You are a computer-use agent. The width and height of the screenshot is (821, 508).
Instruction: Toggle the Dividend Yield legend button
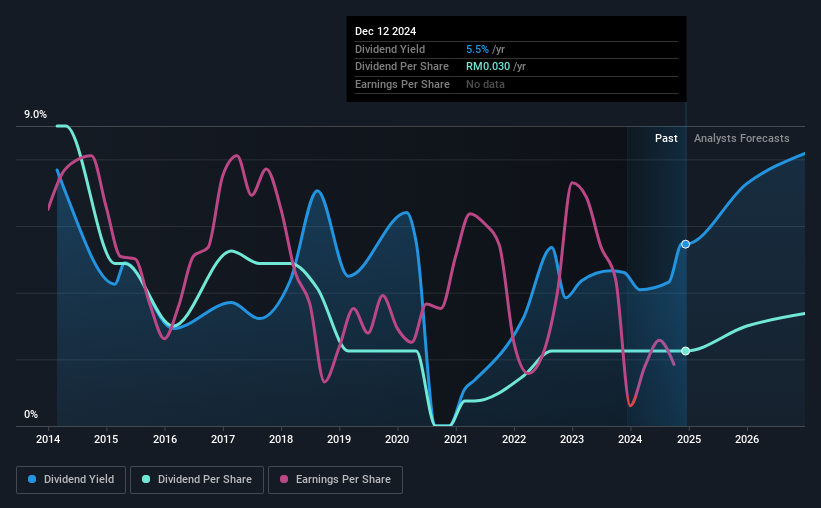pos(71,480)
